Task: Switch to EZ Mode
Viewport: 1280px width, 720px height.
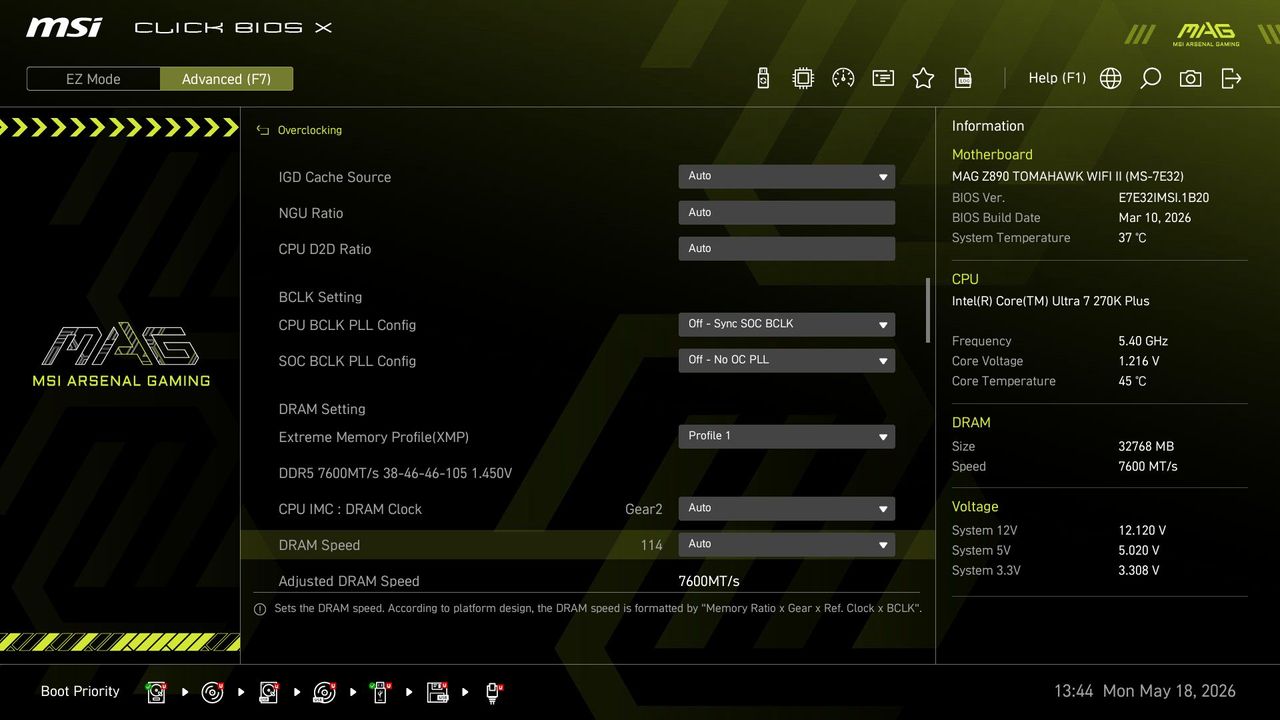Action: pos(93,79)
